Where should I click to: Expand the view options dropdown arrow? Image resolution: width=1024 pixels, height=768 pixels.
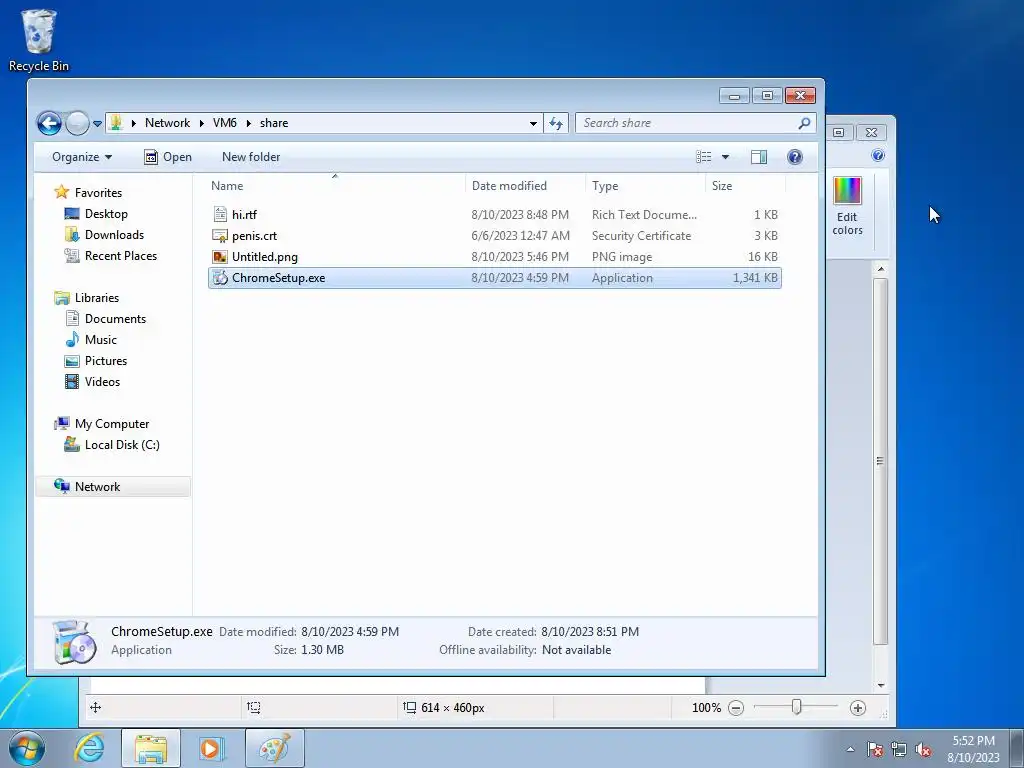(x=725, y=157)
